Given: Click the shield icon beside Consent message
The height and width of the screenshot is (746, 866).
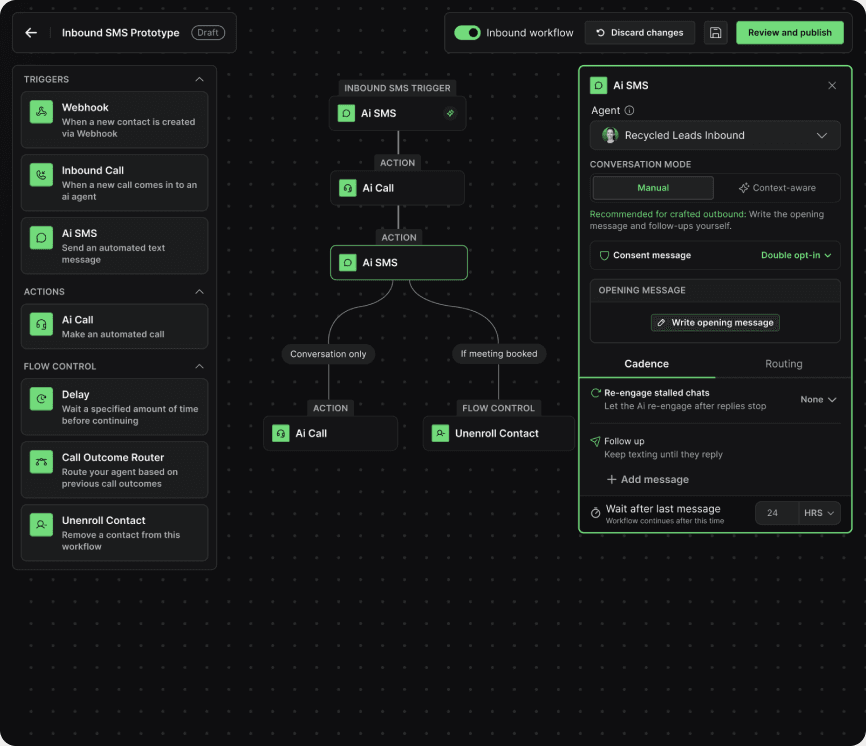Looking at the screenshot, I should click(604, 255).
